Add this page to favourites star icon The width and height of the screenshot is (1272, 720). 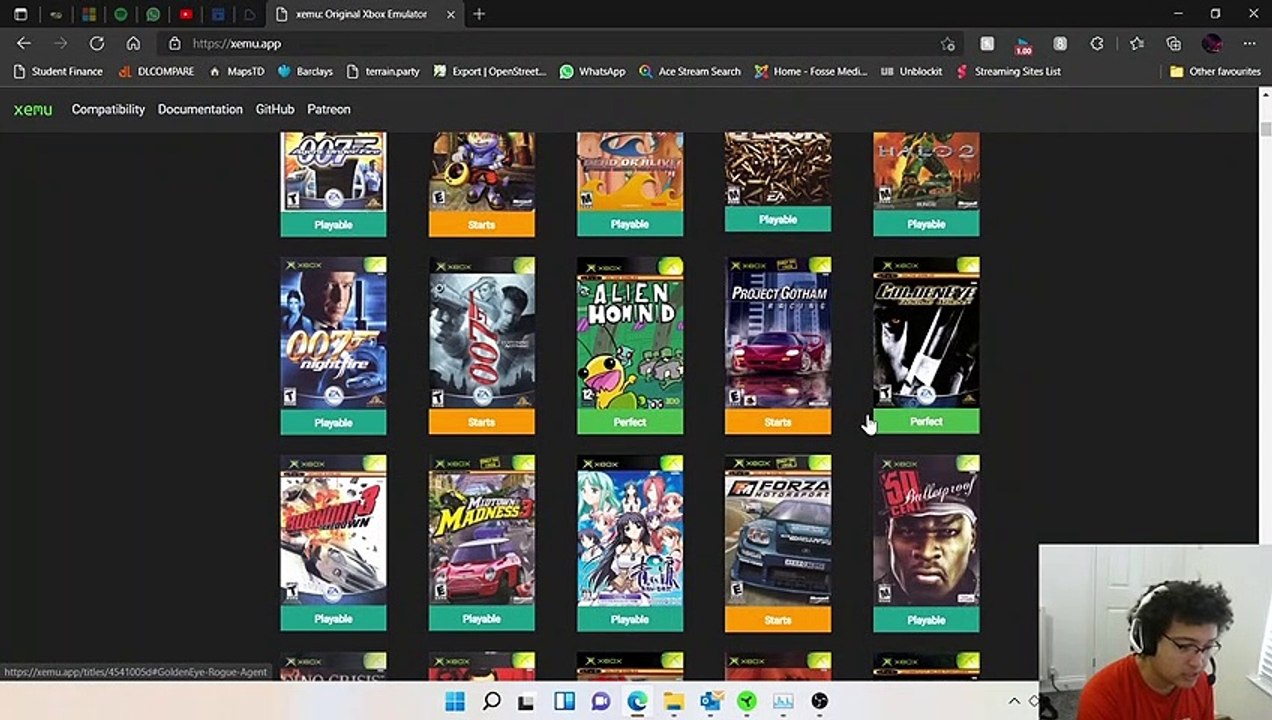coord(948,44)
